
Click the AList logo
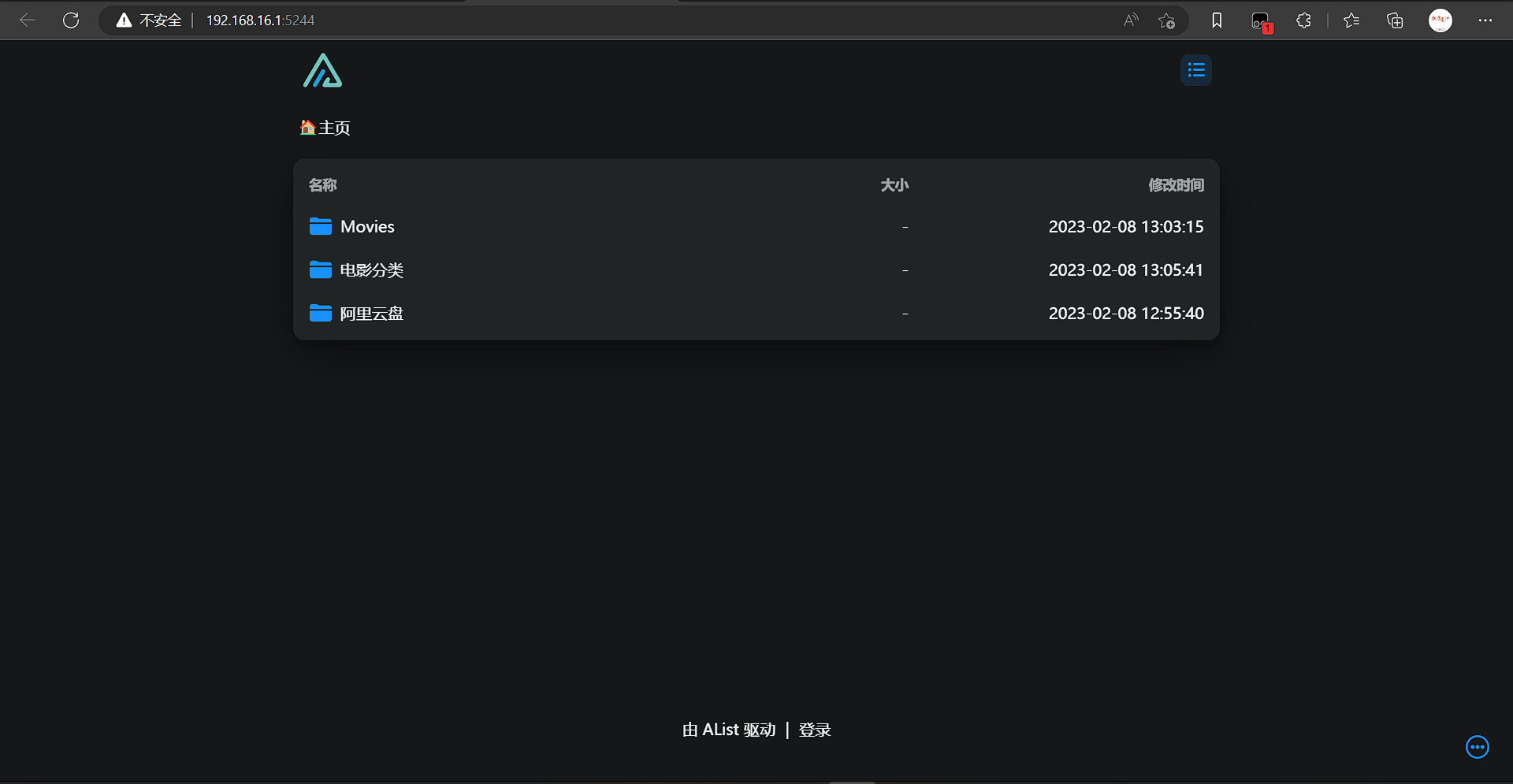click(x=322, y=71)
